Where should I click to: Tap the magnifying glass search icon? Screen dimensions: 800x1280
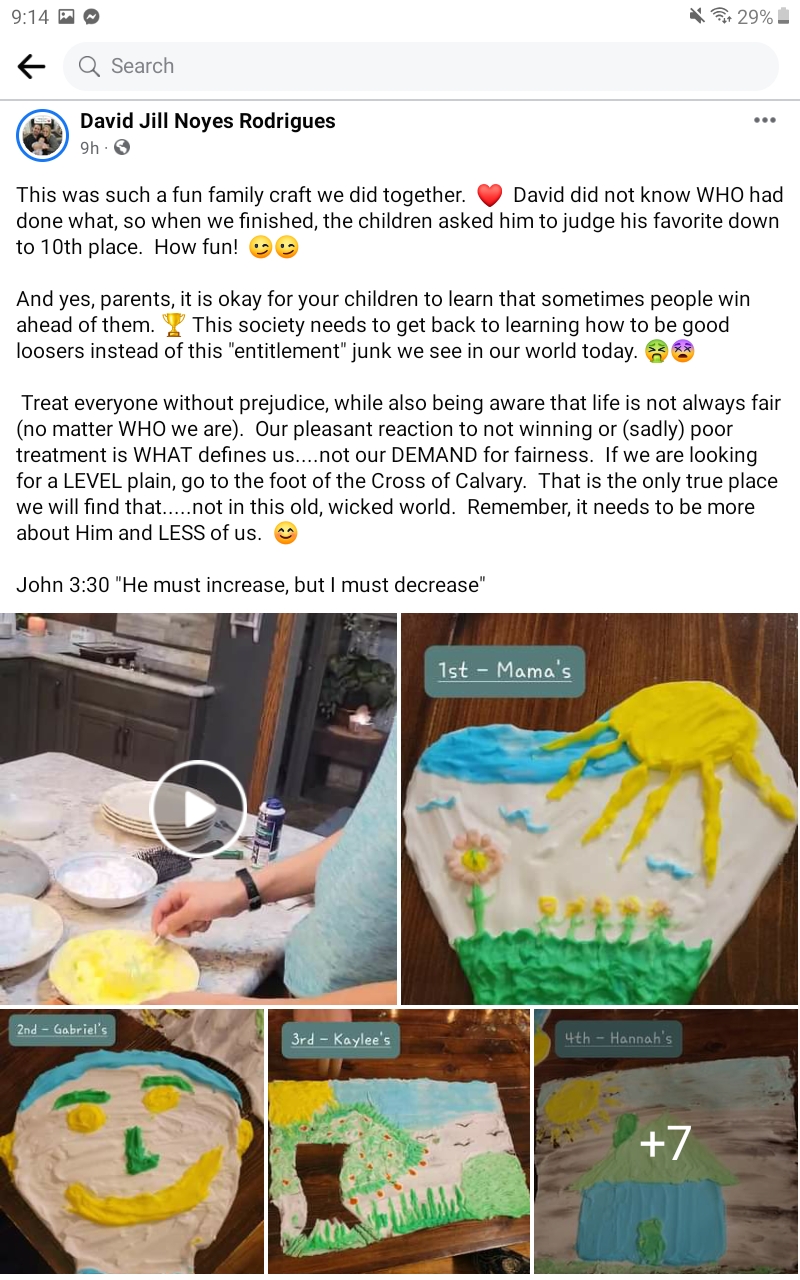pyautogui.click(x=89, y=66)
